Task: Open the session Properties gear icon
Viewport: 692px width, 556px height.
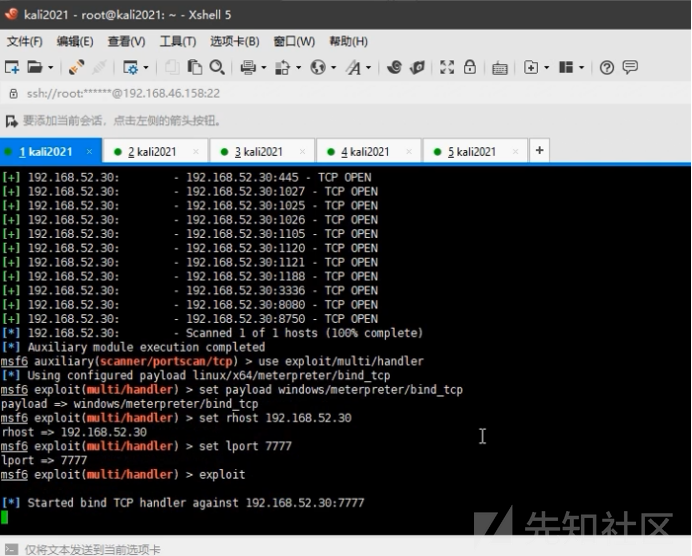Action: point(130,68)
